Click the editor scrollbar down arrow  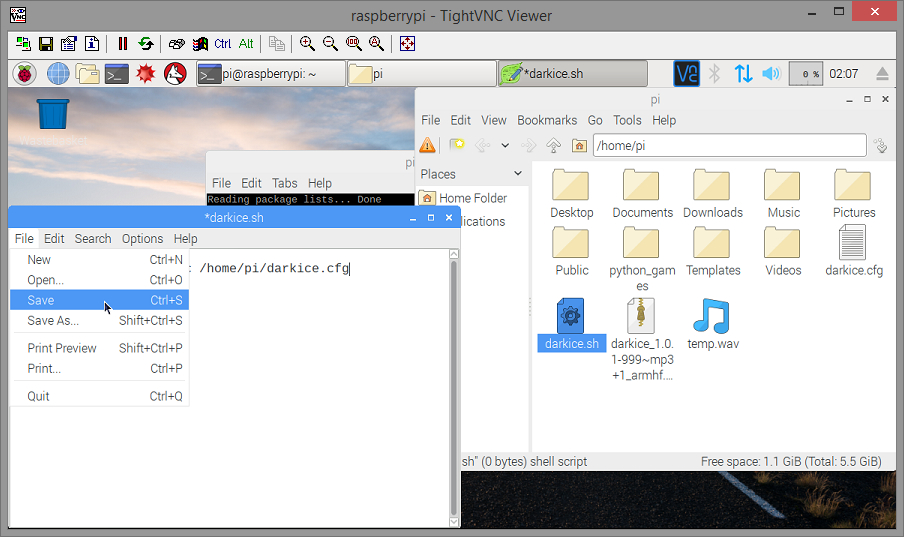point(454,522)
